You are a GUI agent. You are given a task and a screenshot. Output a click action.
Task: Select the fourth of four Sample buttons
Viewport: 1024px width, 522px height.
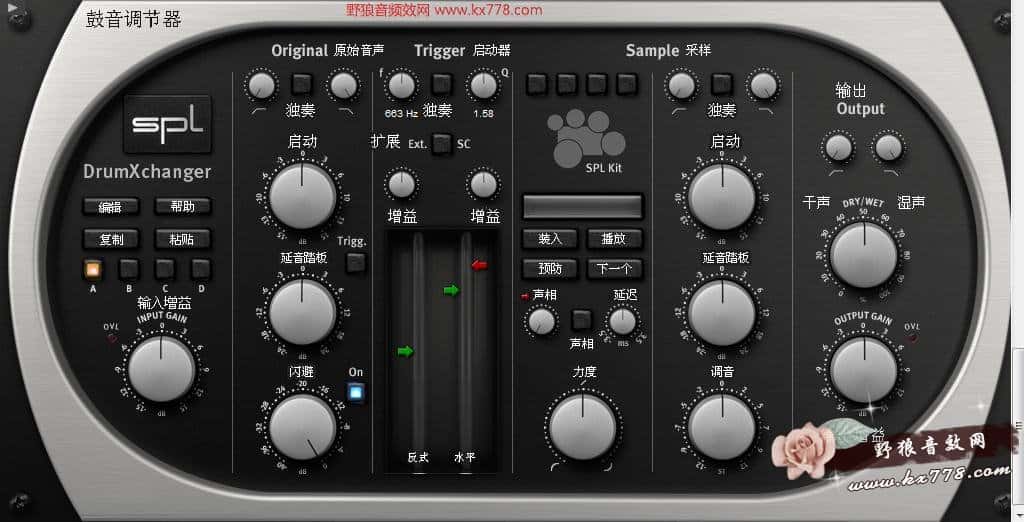point(627,84)
